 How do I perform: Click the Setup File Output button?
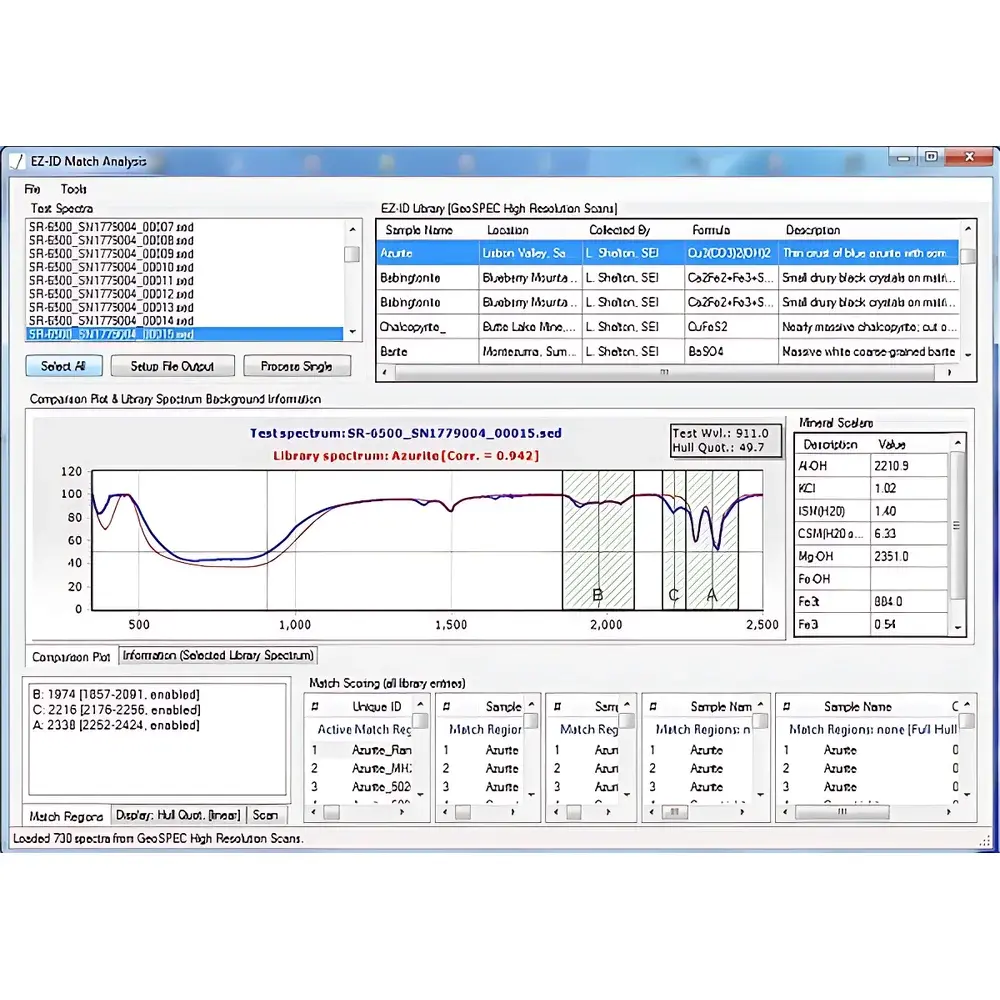172,366
